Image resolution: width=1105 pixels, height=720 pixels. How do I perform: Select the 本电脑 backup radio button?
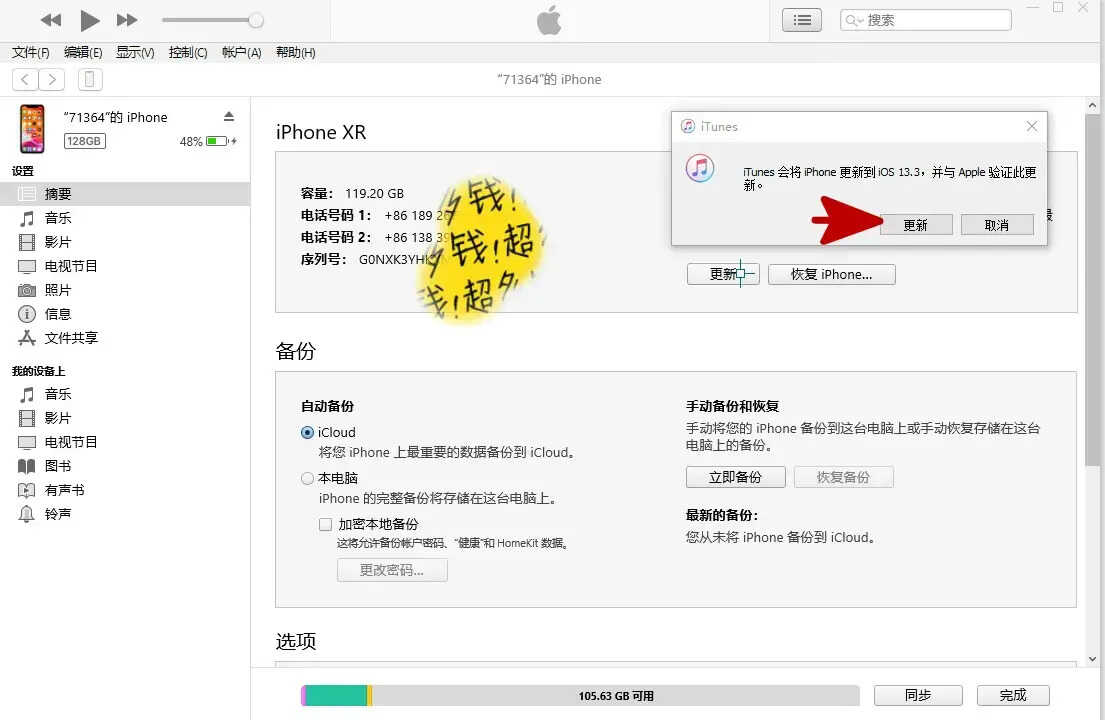pyautogui.click(x=307, y=478)
